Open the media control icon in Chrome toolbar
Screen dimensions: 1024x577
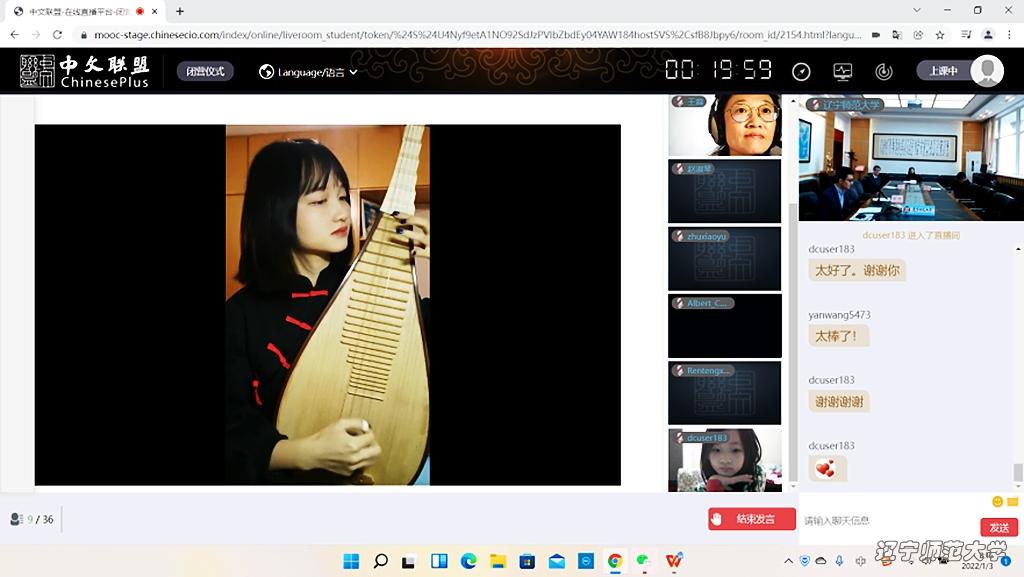click(967, 35)
